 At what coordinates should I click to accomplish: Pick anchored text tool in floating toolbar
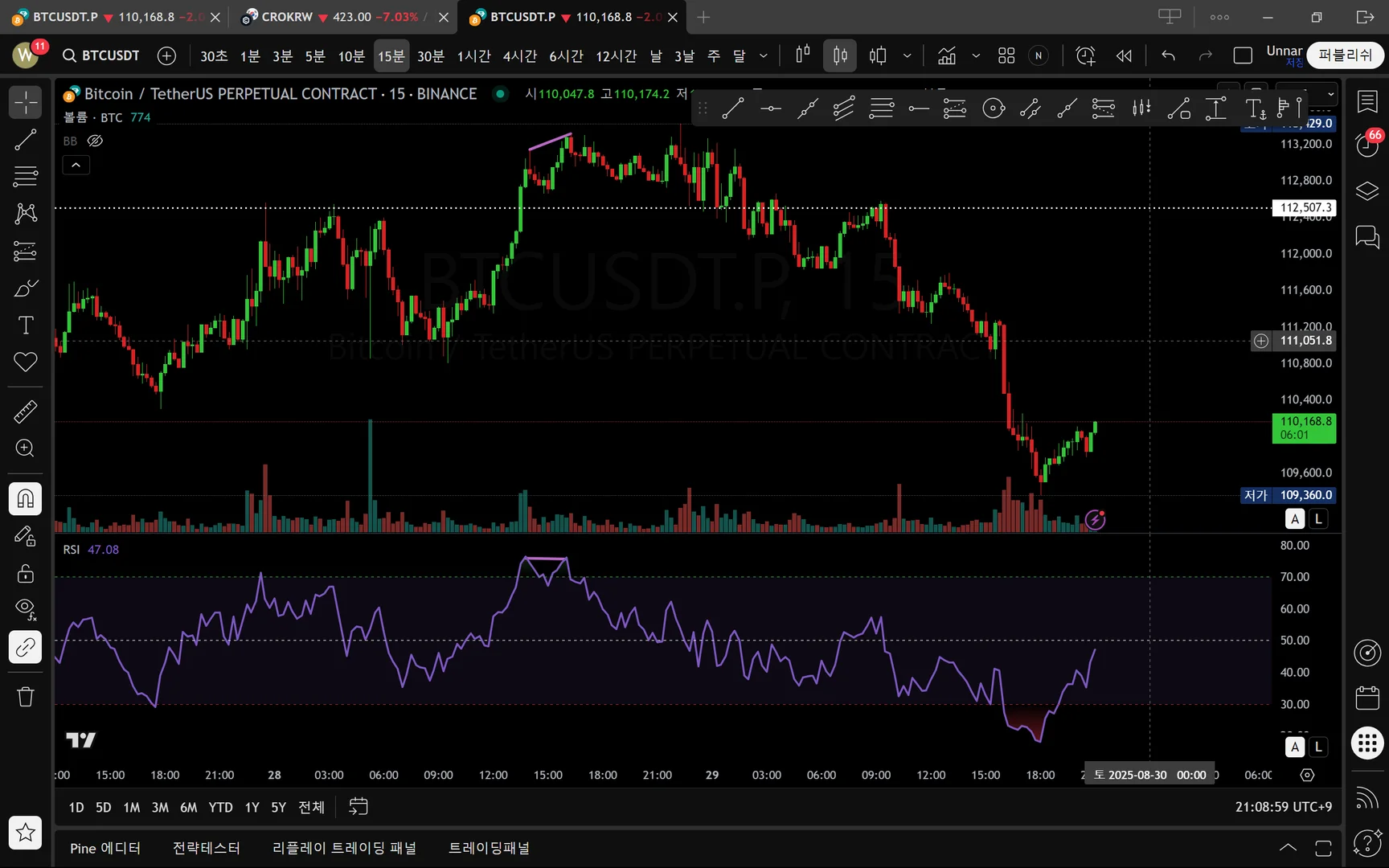click(x=1256, y=108)
